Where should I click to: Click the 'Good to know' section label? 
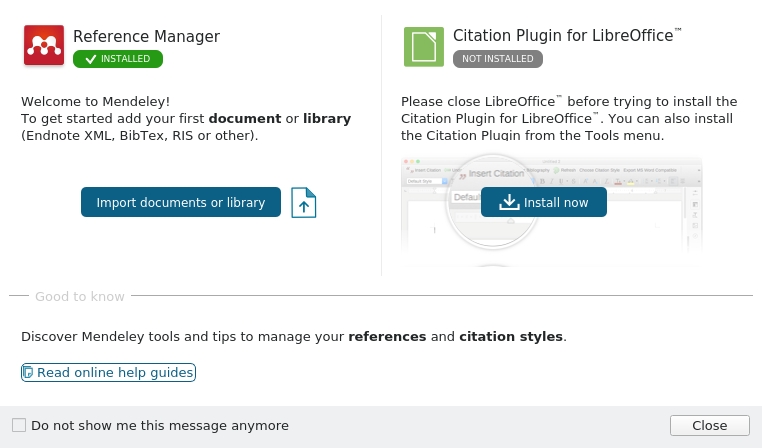click(80, 296)
